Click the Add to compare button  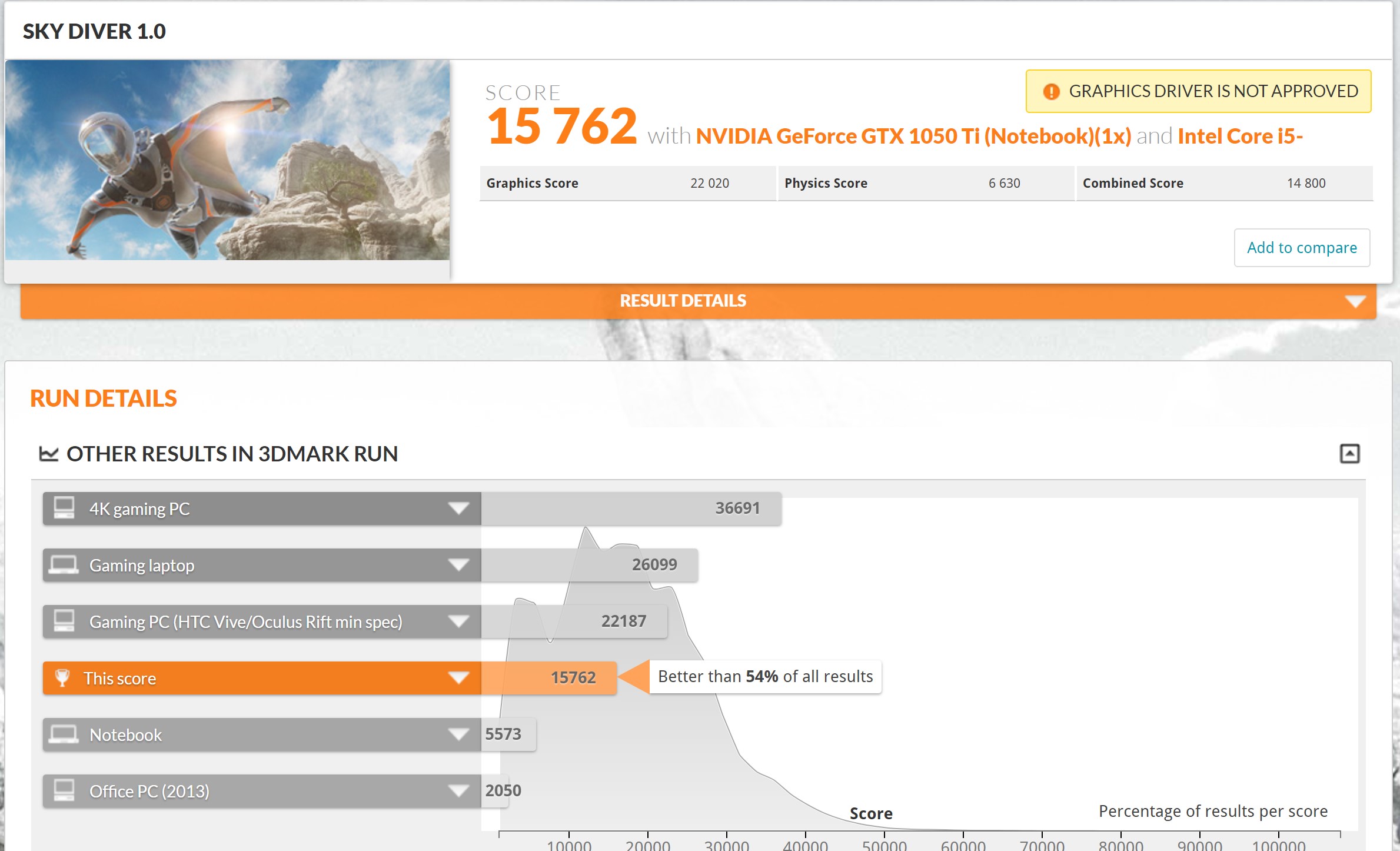1302,248
